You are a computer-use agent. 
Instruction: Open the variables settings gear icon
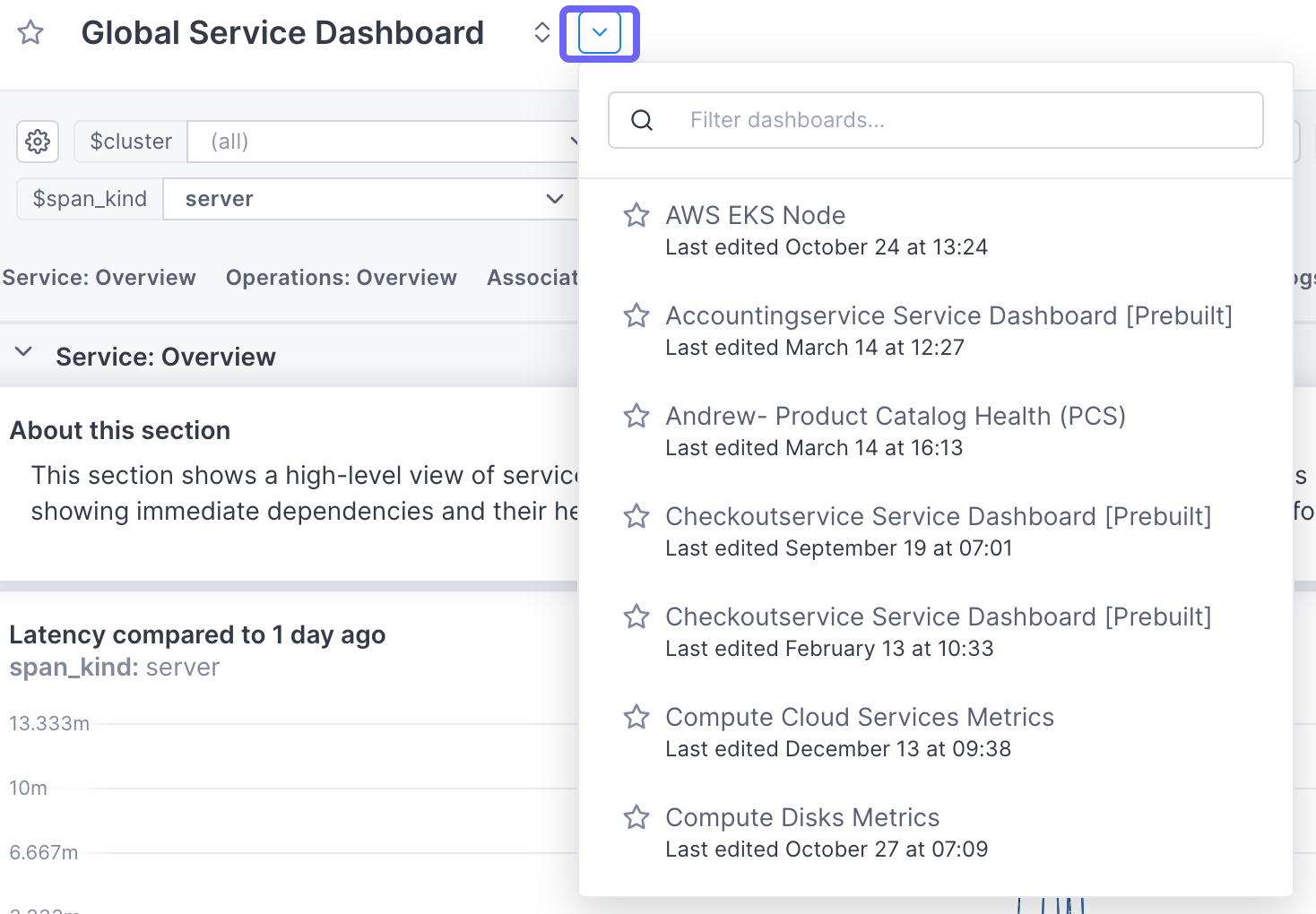click(38, 142)
